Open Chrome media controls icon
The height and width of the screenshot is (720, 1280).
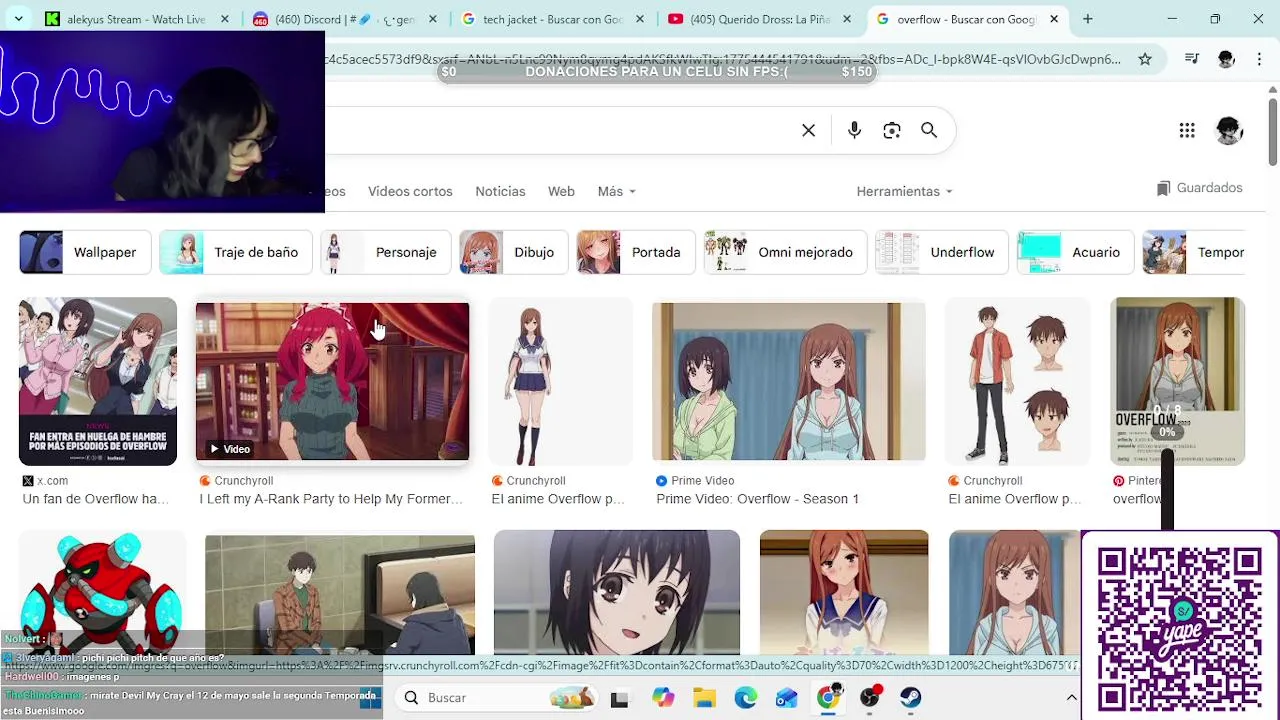(1192, 59)
